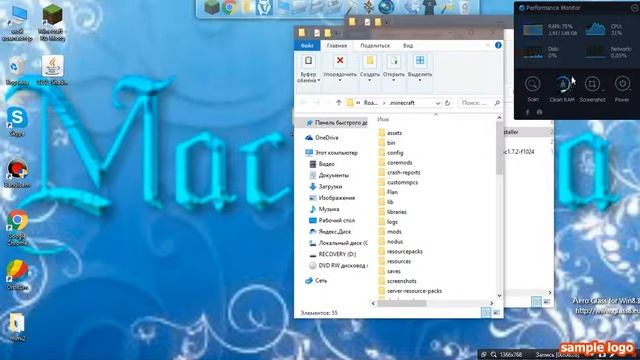Click the Roa... breadcrumb in address bar
This screenshot has height=360, width=640.
tap(371, 103)
